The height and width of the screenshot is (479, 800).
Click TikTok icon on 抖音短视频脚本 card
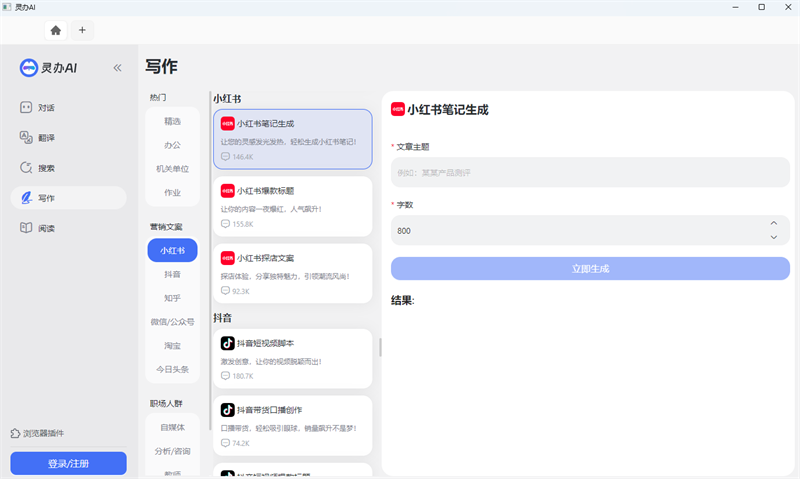click(228, 343)
